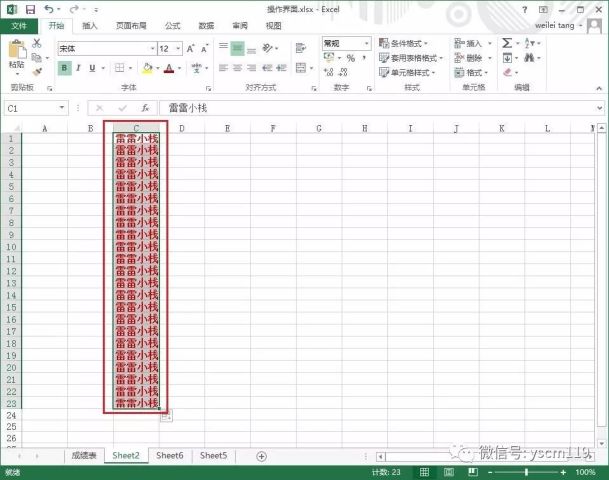Open the fill color dropdown arrow
Image resolution: width=609 pixels, height=480 pixels.
[x=158, y=68]
